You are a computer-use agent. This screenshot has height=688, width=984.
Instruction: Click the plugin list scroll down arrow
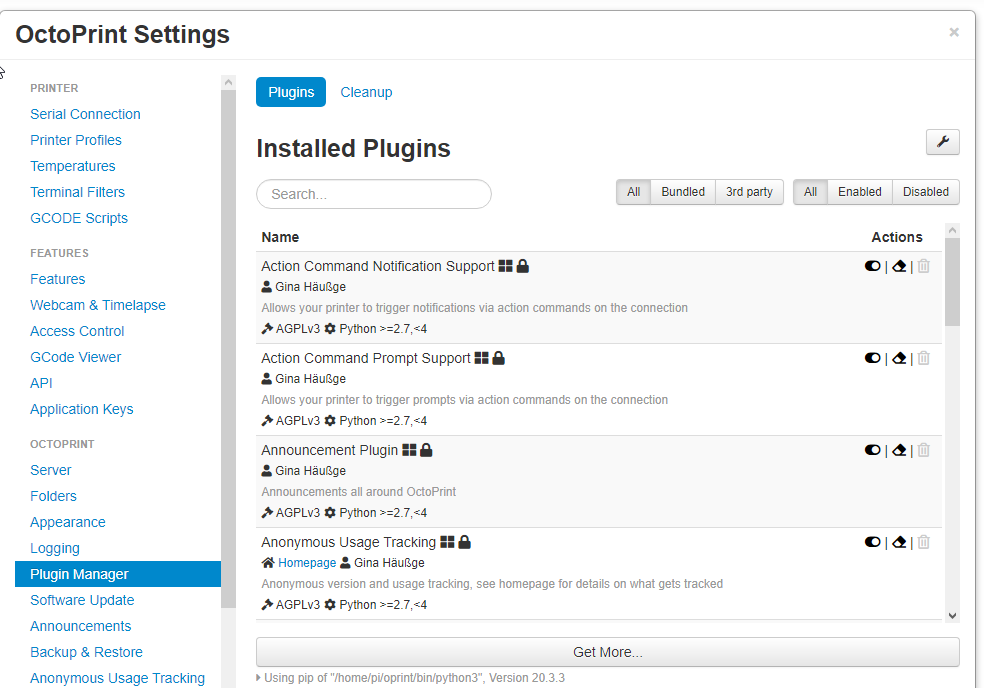[x=952, y=616]
